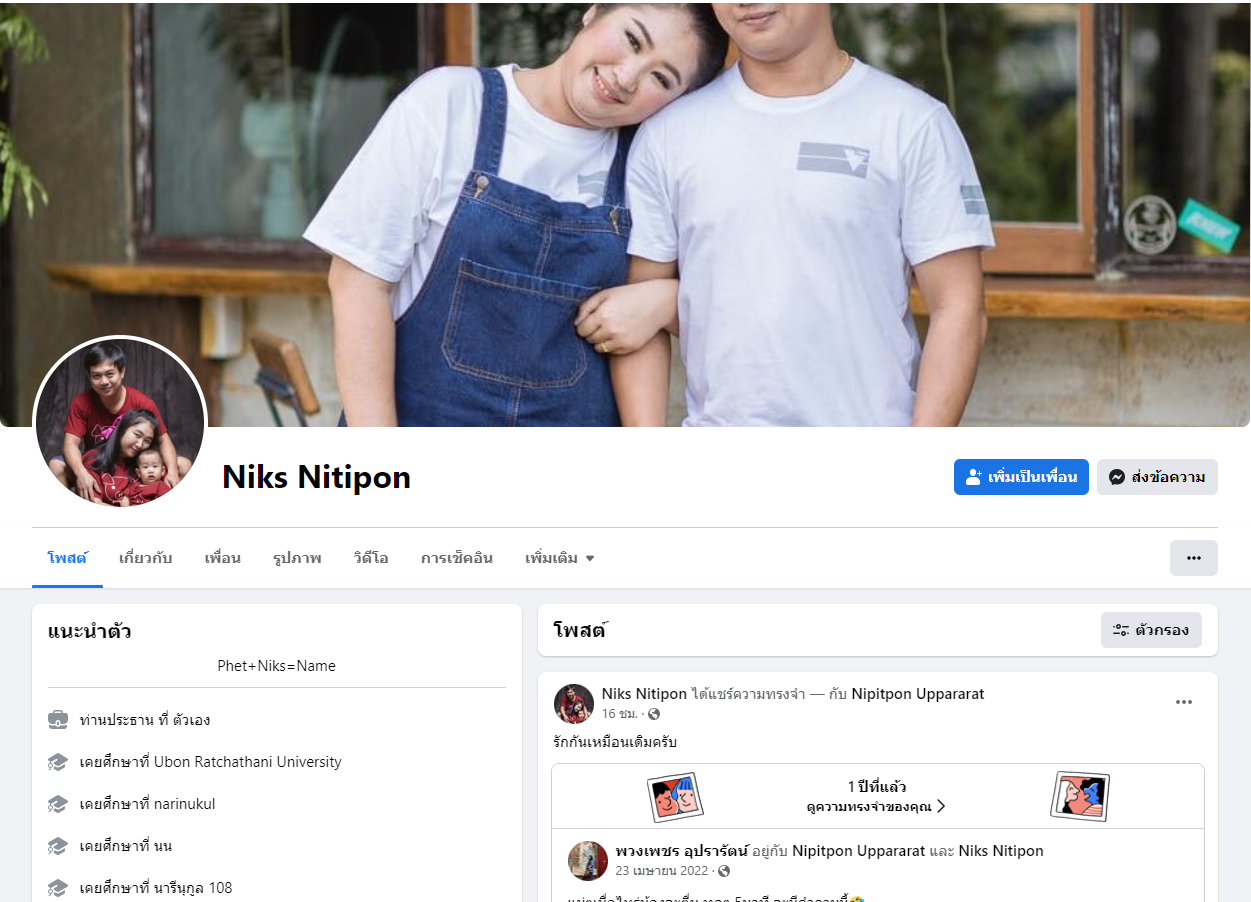Open Niks Nitipon link in shared post
Screen dimensions: 1251x902
(x=1001, y=851)
